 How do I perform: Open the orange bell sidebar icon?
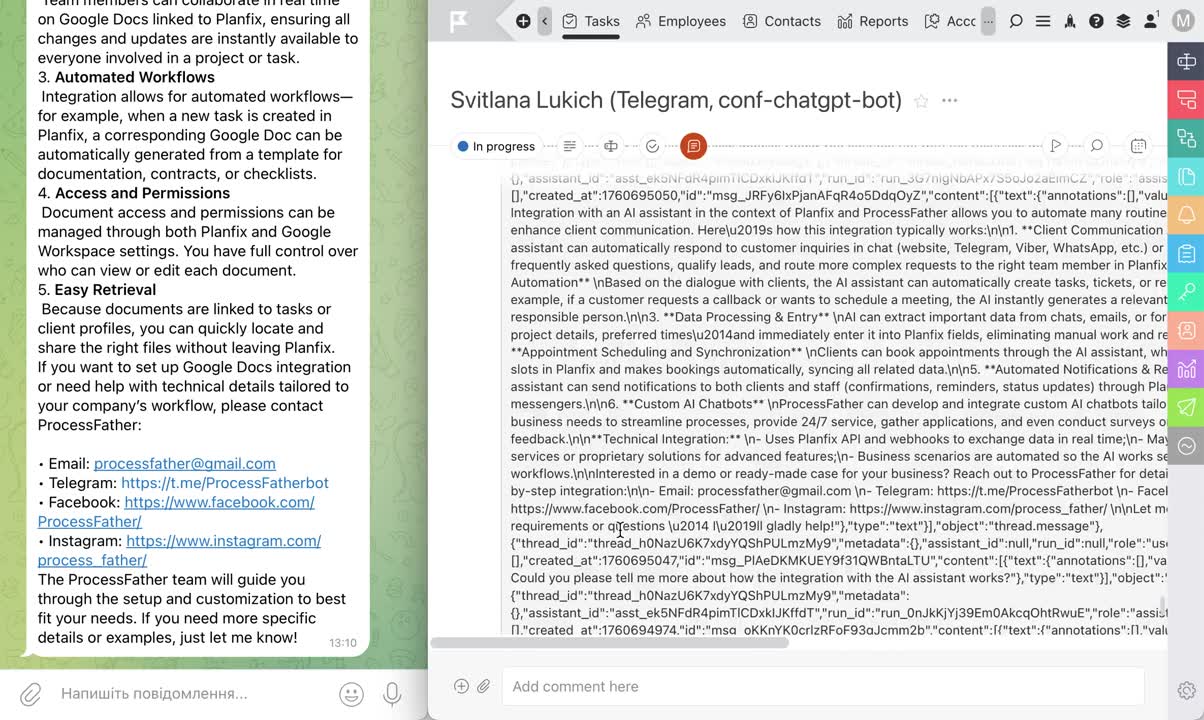(x=1186, y=215)
